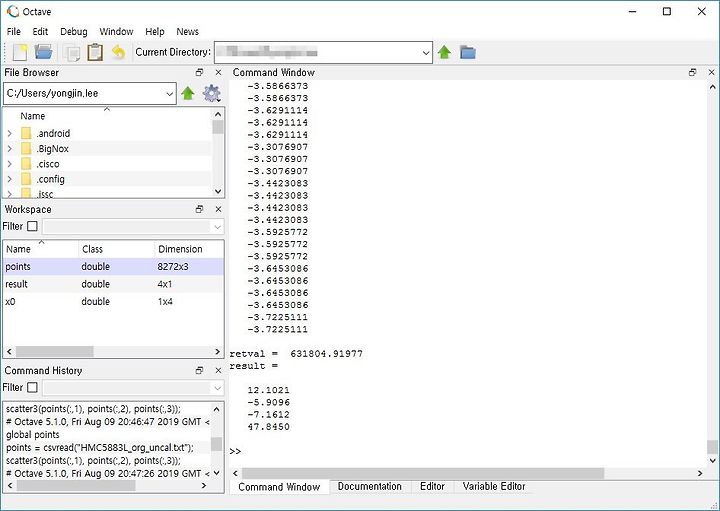File Browser parent directory green arrow

tap(188, 94)
